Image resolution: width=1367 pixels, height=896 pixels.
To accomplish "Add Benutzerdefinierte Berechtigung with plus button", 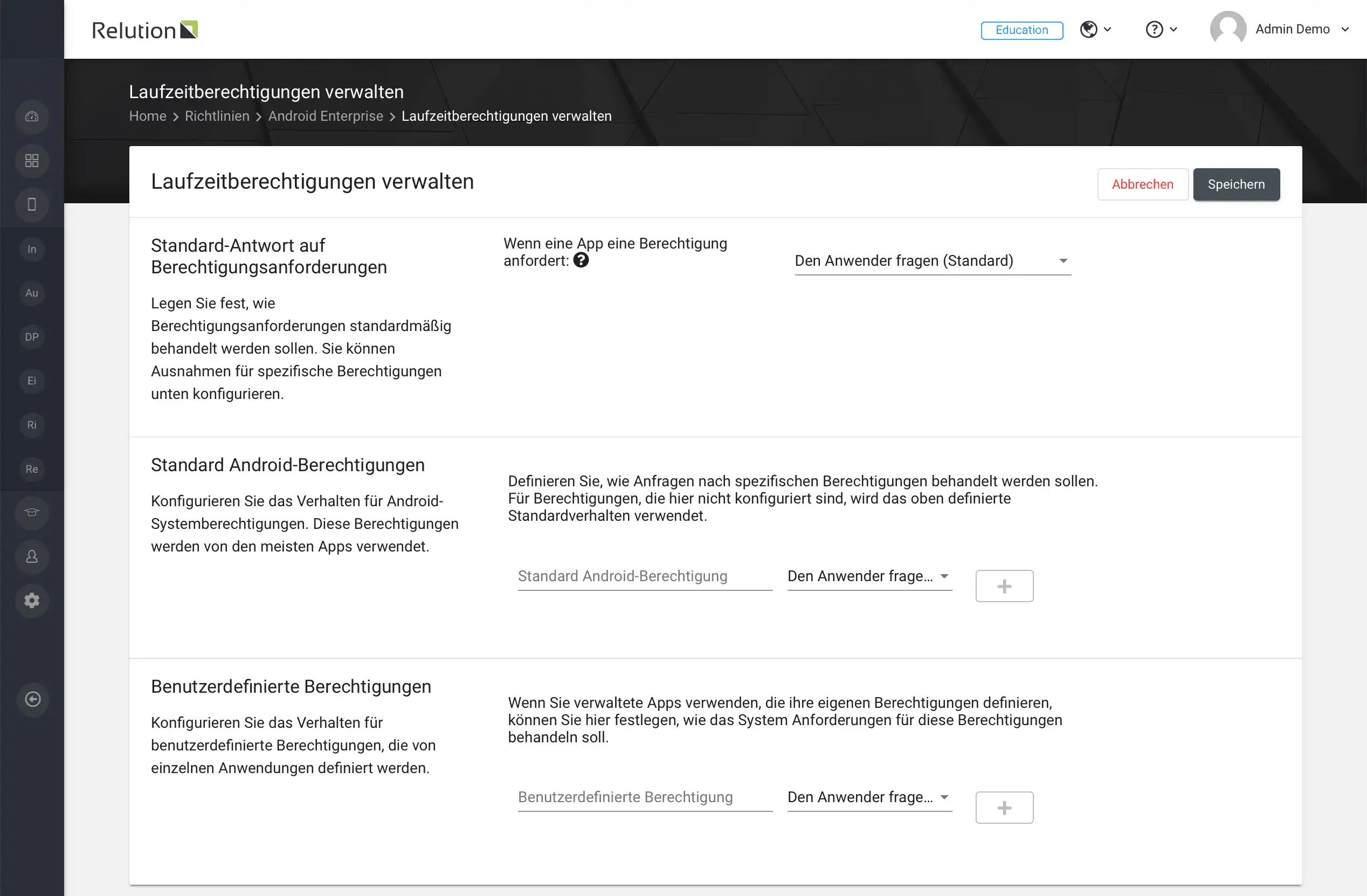I will (x=1005, y=808).
